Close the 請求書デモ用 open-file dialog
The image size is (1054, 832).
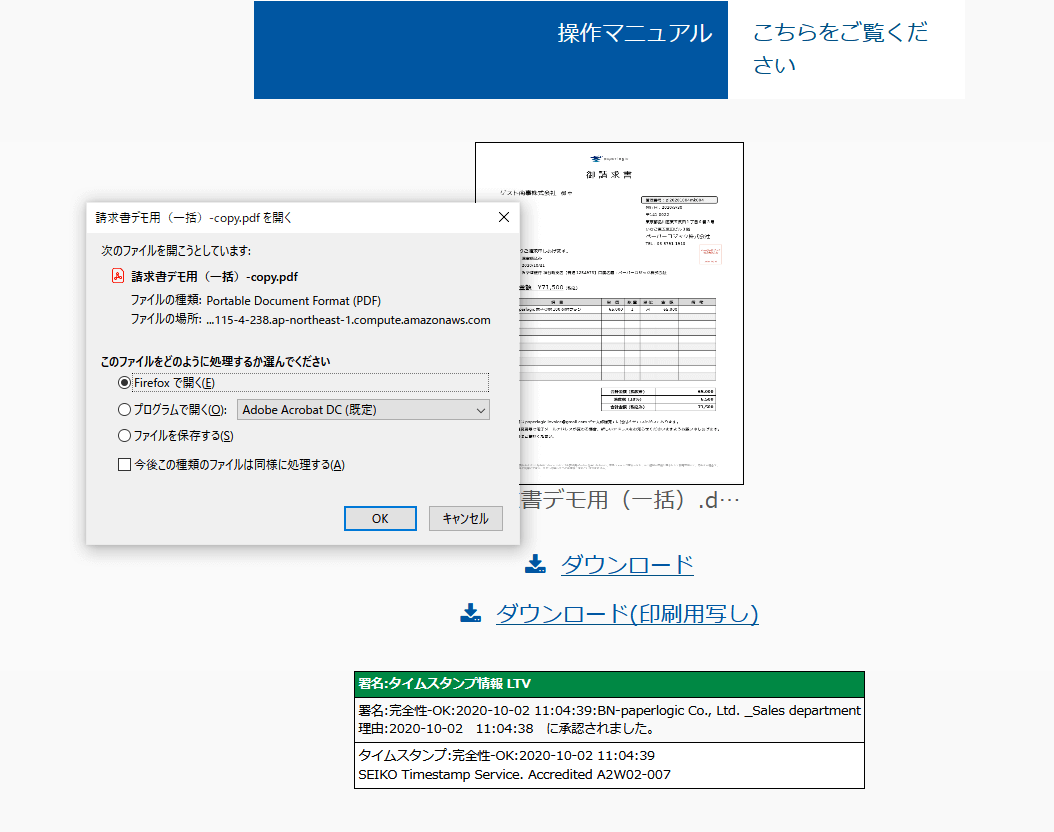coord(503,217)
